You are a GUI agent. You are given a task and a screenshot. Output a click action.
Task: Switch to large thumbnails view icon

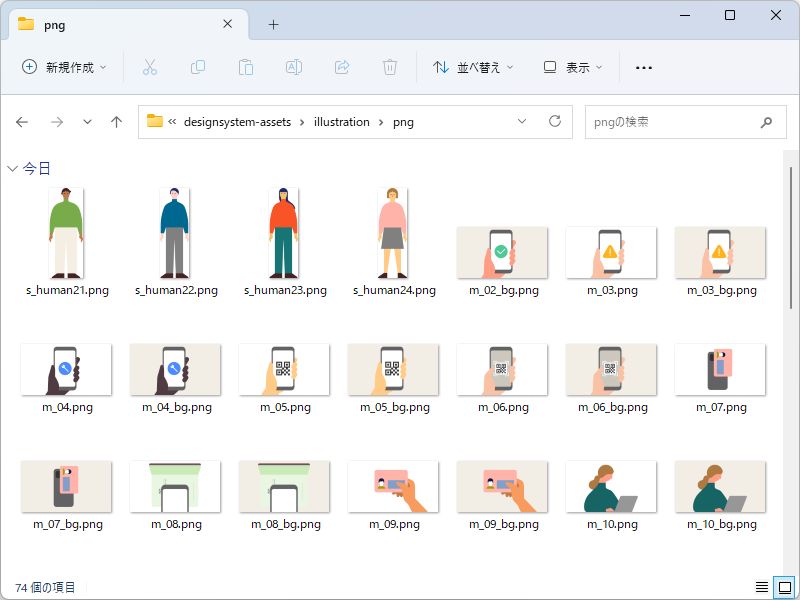[x=785, y=587]
